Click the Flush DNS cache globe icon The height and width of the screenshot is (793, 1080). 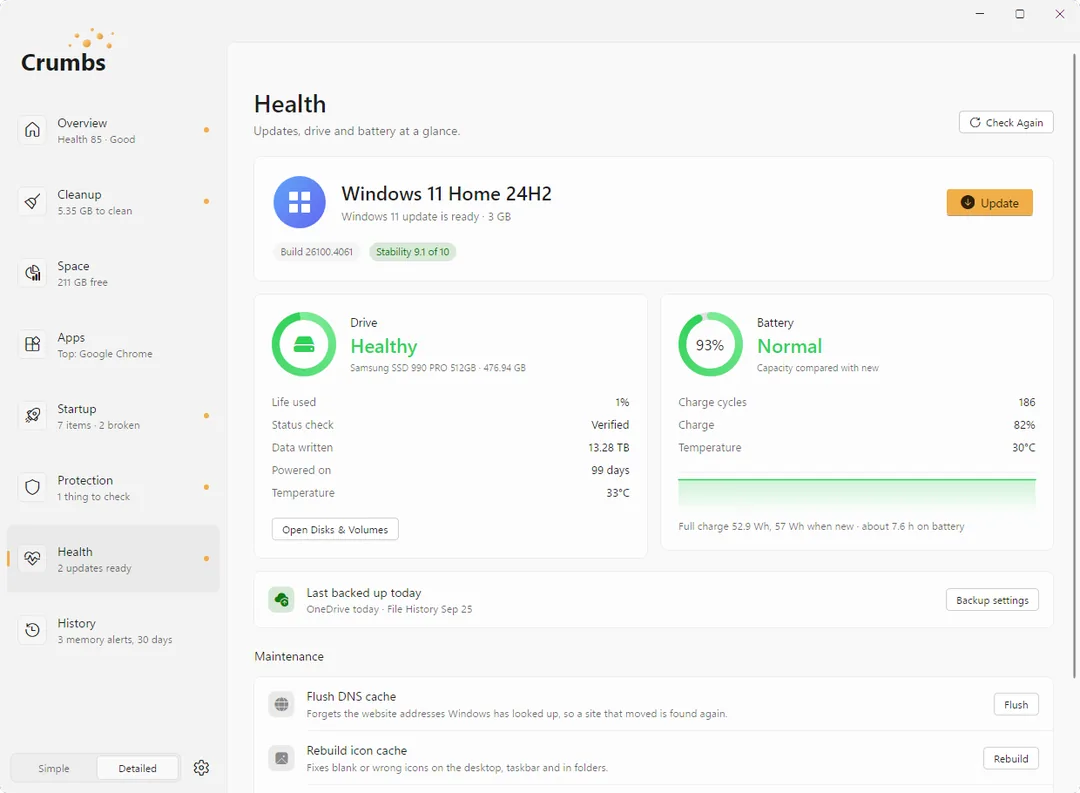(281, 704)
